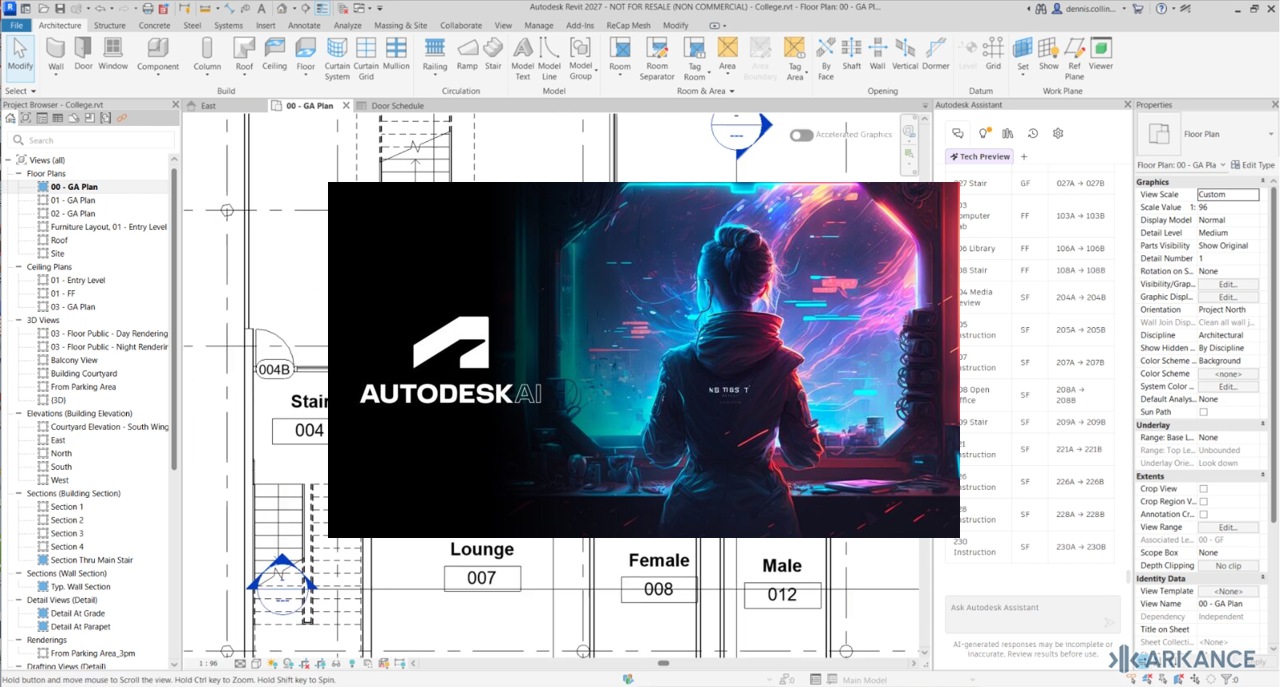Viewport: 1280px width, 687px height.
Task: Select the Dormer opening tool
Action: point(935,54)
